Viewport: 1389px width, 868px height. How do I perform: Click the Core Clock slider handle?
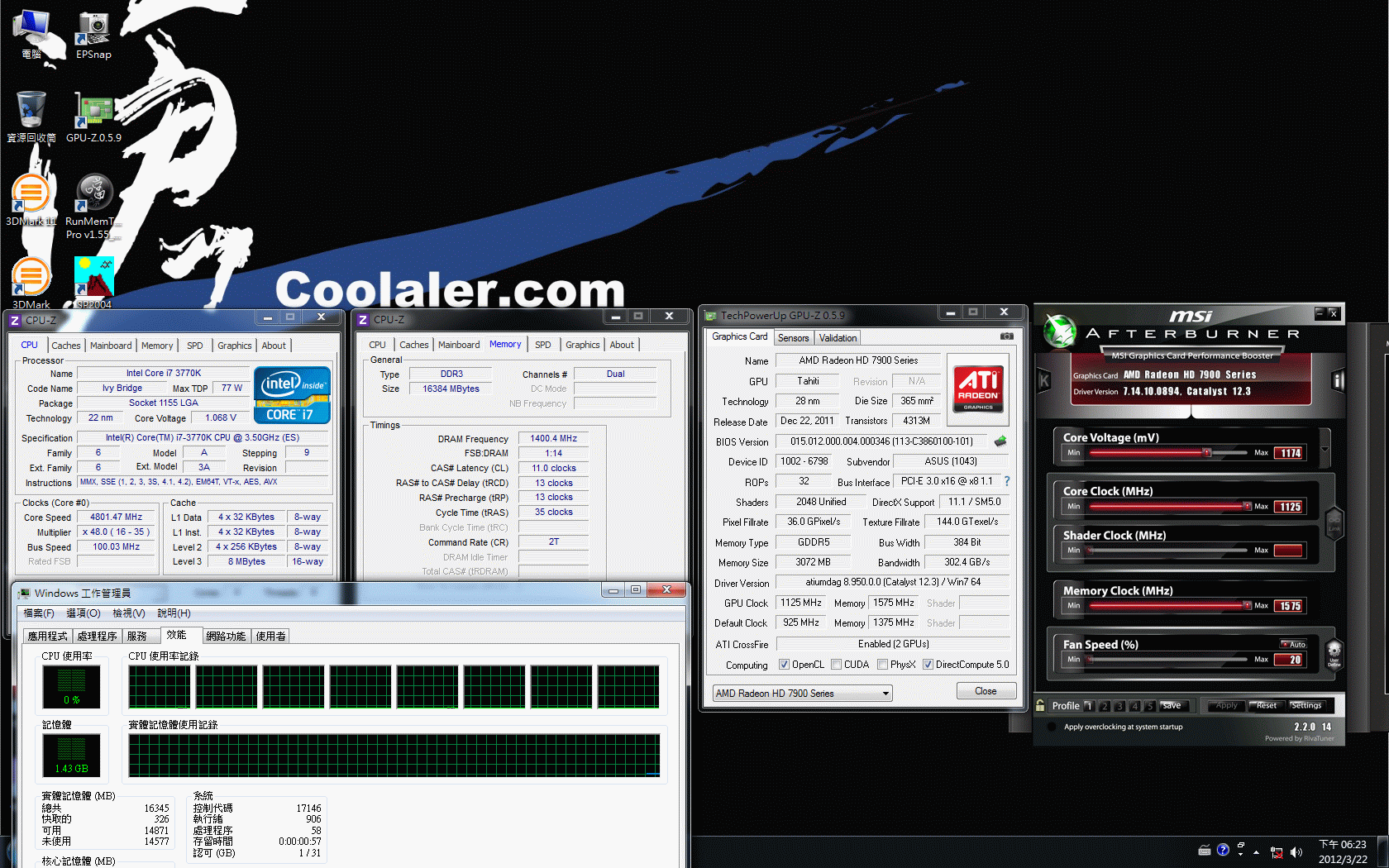1247,506
